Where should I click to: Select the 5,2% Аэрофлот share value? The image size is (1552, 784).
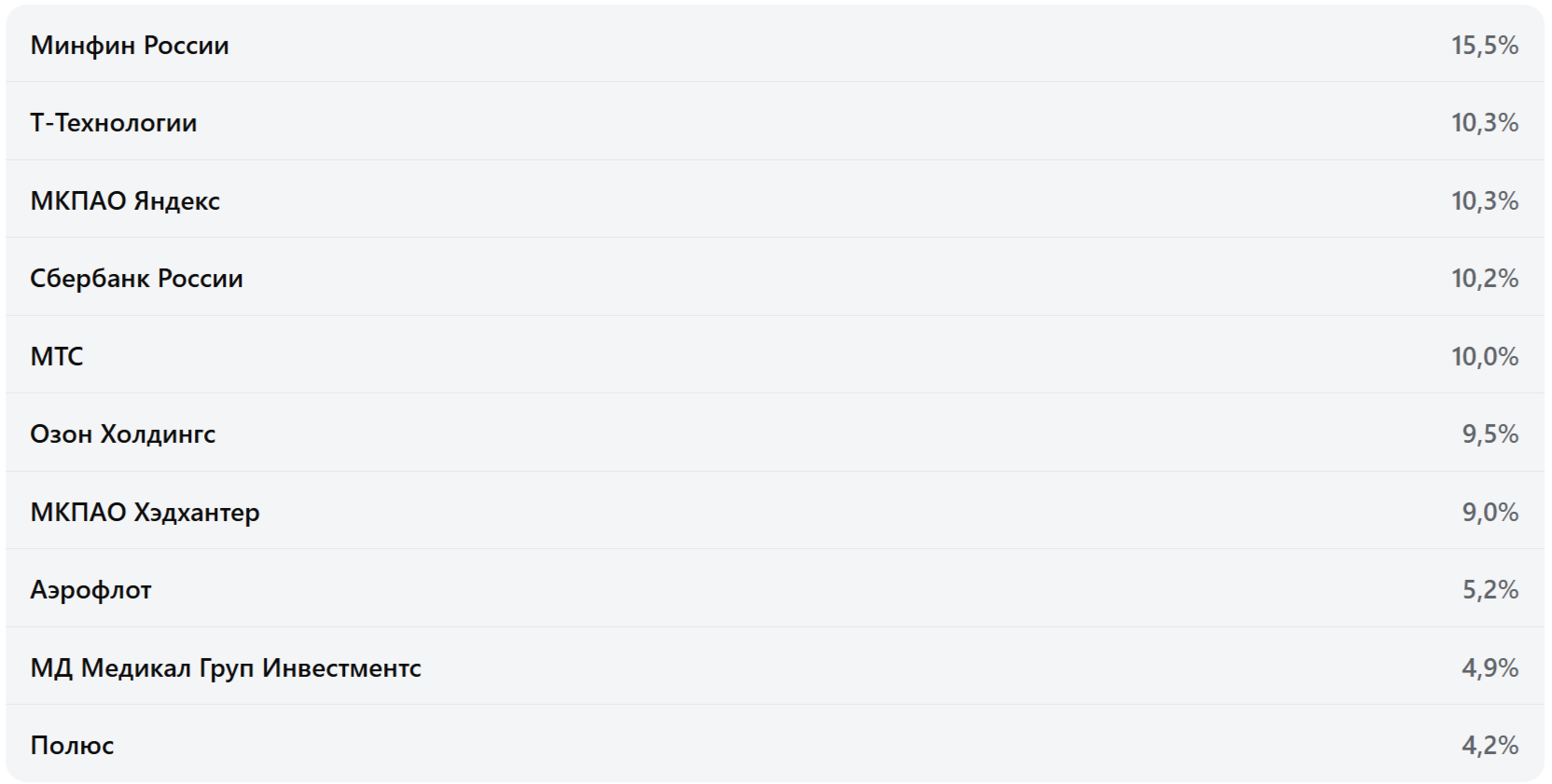pyautogui.click(x=1490, y=589)
